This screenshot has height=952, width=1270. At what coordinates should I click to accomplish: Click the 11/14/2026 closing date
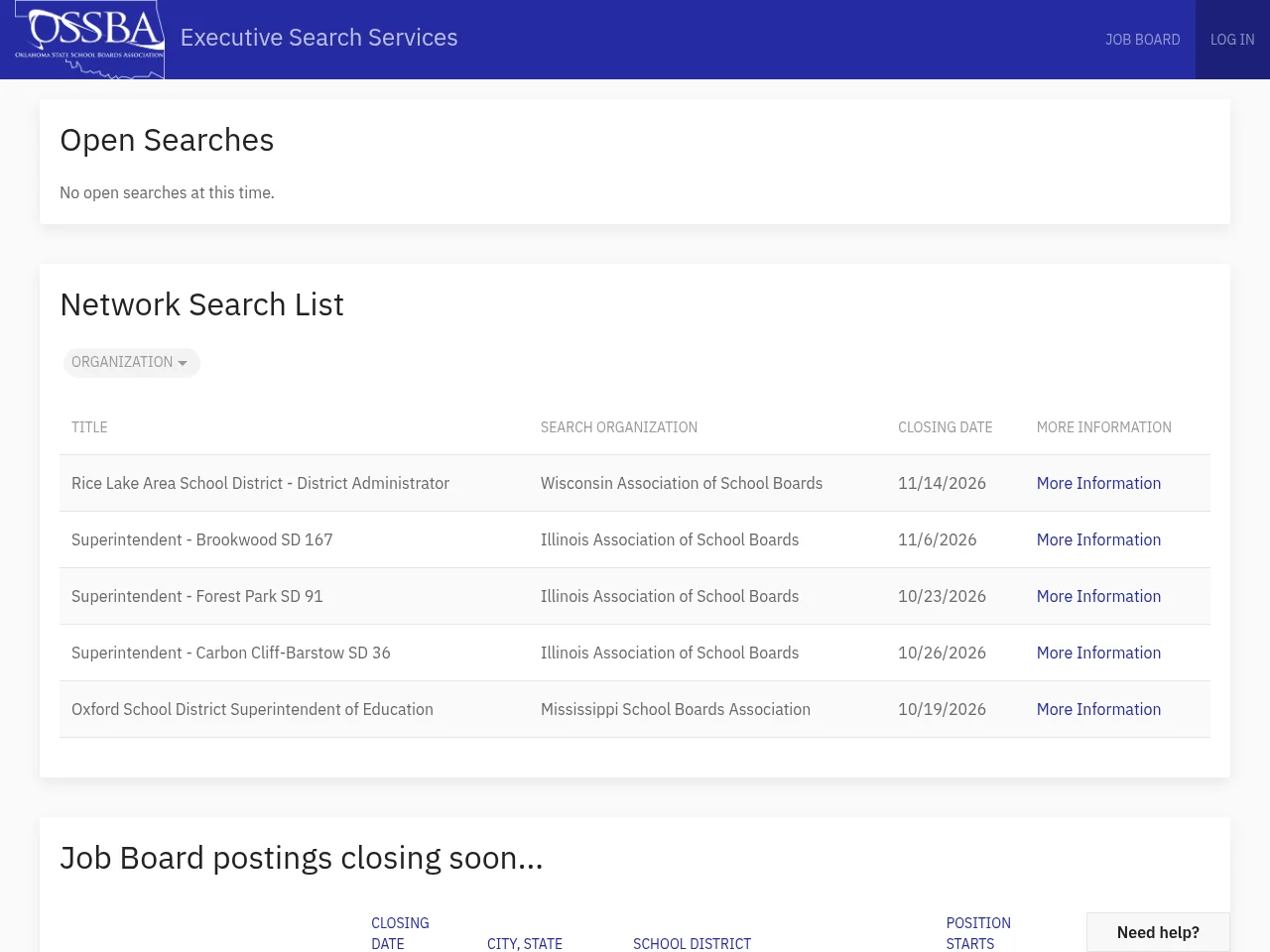pyautogui.click(x=942, y=483)
